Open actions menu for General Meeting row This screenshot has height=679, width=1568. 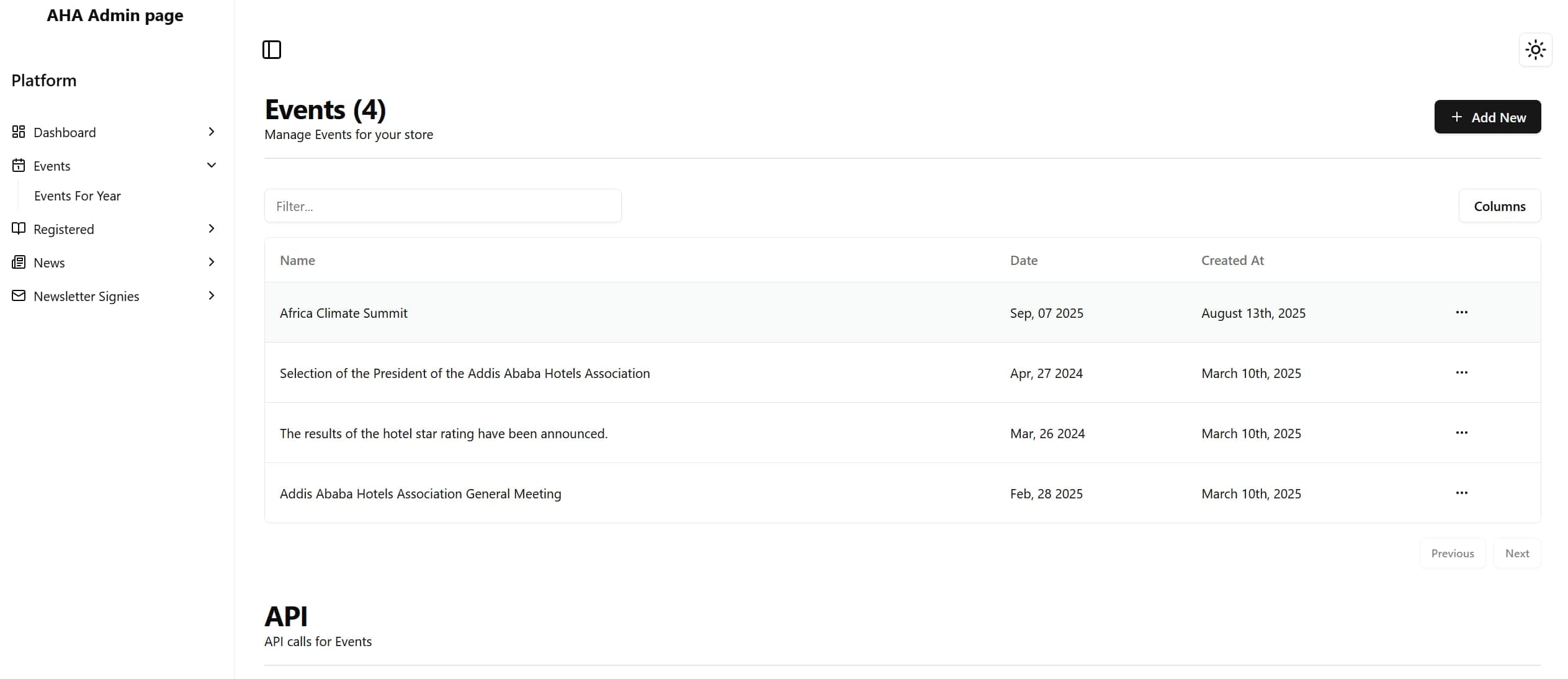coord(1461,493)
